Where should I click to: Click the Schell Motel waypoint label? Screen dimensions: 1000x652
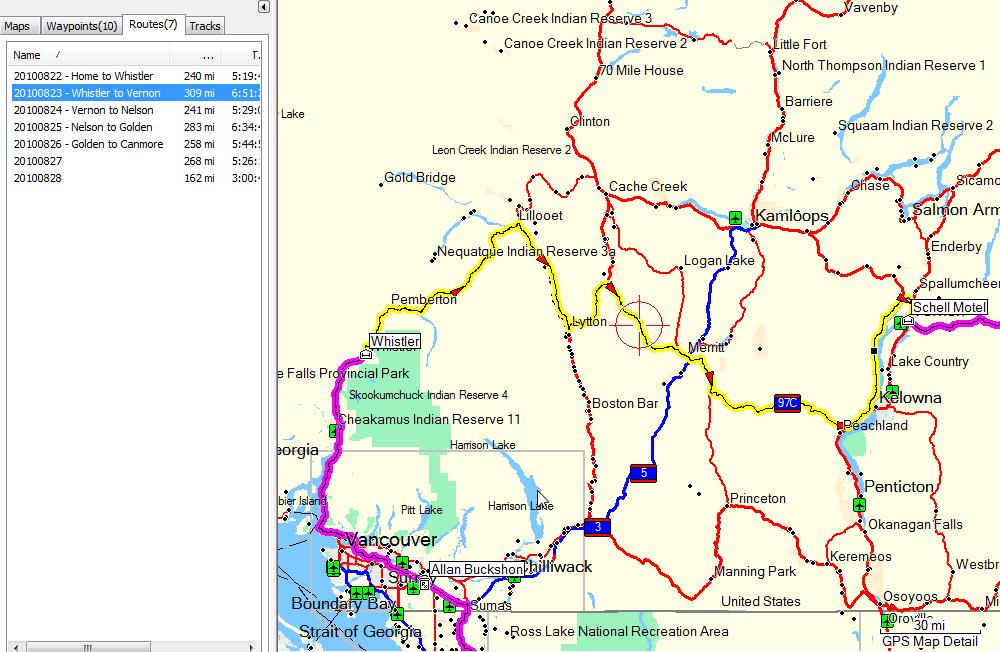948,307
